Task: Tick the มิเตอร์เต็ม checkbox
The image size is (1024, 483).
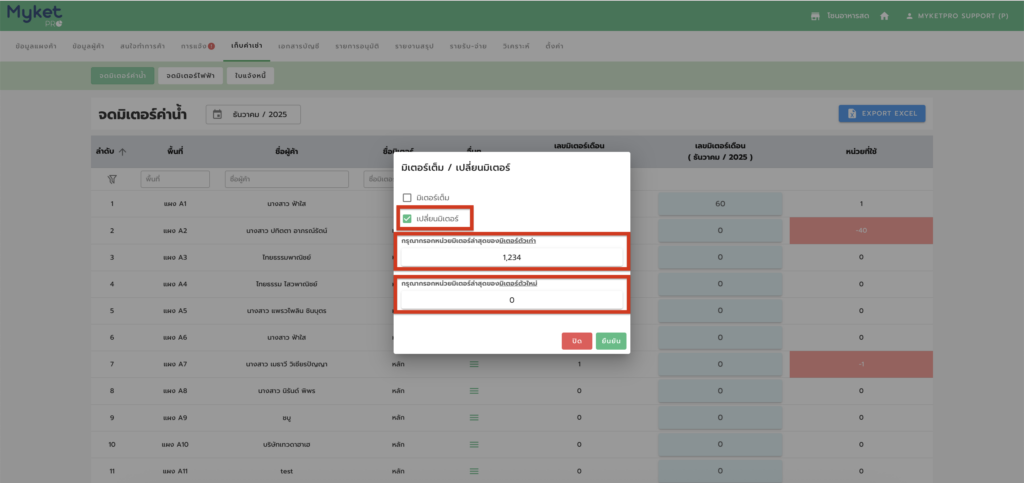Action: [x=407, y=198]
